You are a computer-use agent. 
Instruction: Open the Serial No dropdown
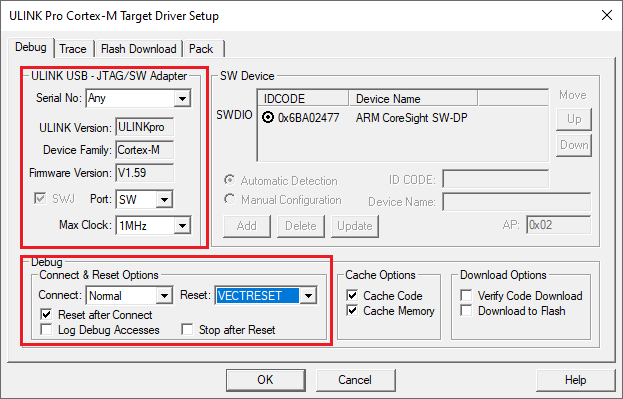(x=182, y=99)
